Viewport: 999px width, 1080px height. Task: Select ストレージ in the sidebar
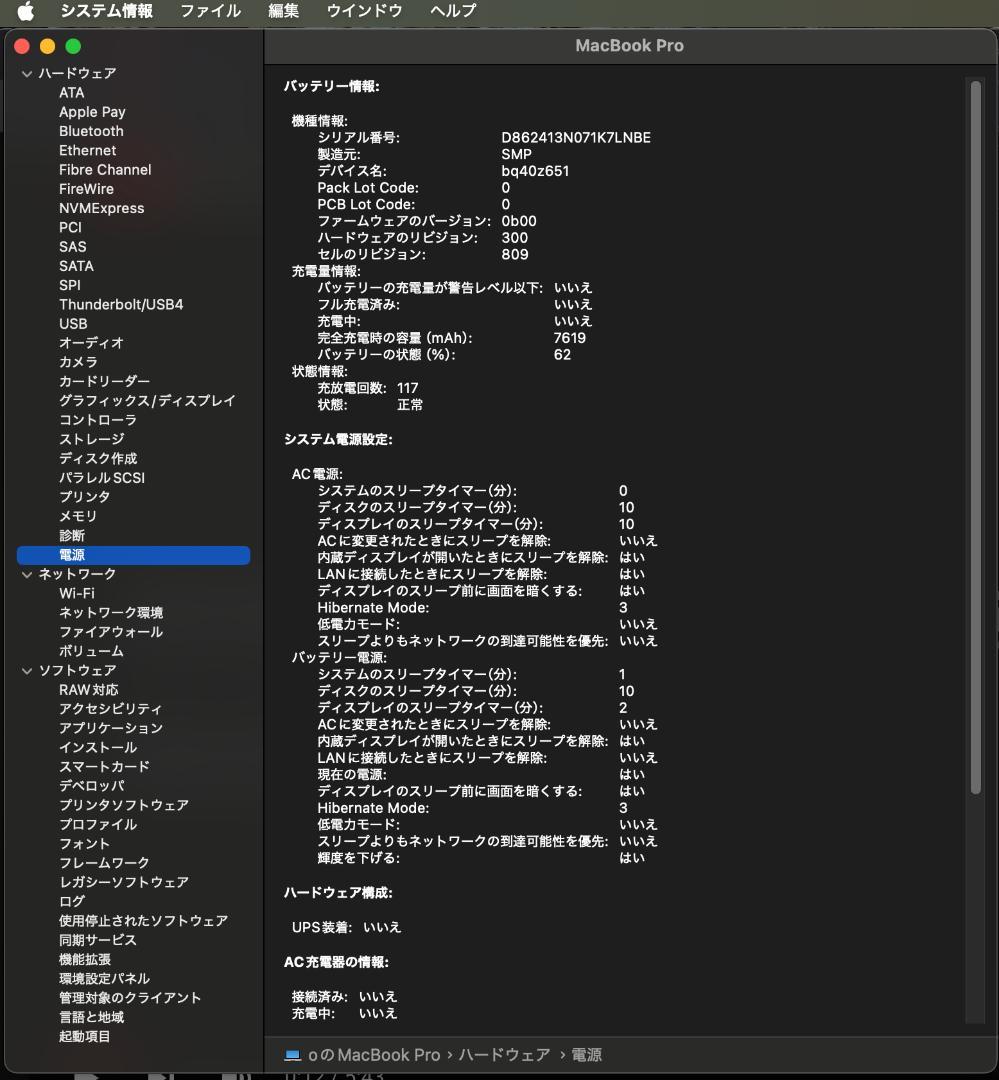click(92, 439)
